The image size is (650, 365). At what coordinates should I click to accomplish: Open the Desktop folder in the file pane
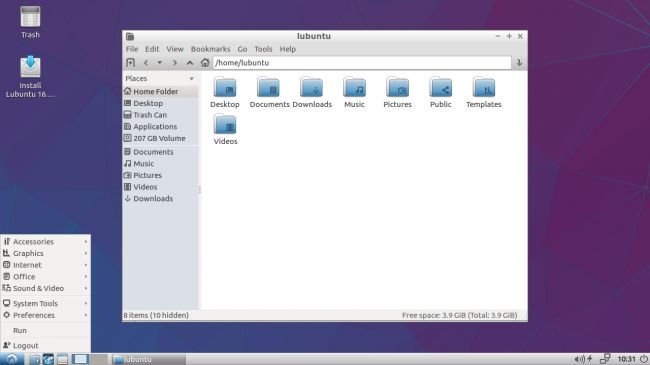[225, 88]
